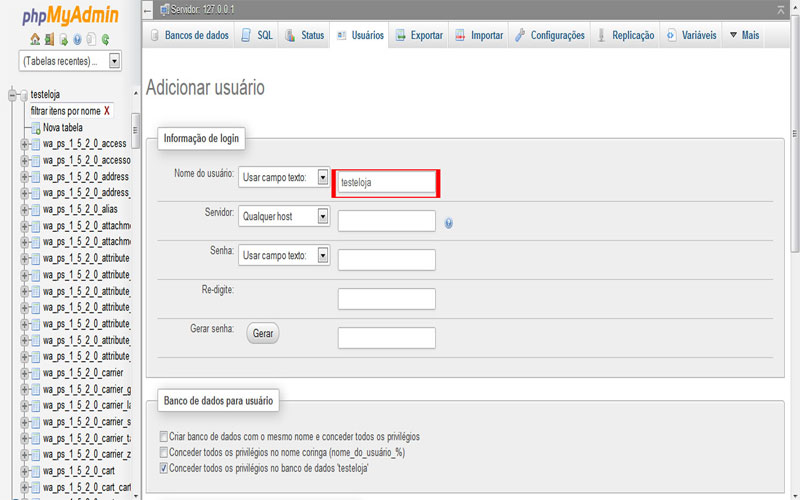This screenshot has height=500, width=800.
Task: Expand the wa_ps_1_5_2_0_access table node
Action: pos(24,144)
